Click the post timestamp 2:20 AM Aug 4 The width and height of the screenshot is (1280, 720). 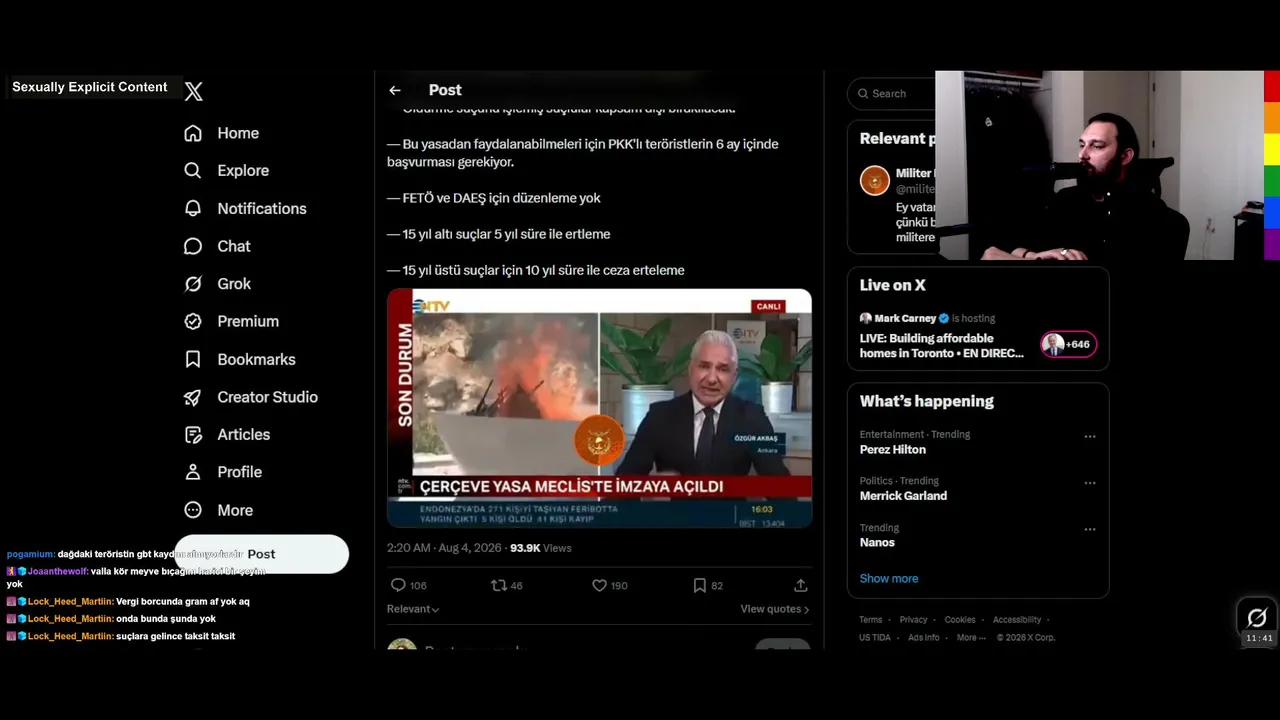tap(444, 548)
